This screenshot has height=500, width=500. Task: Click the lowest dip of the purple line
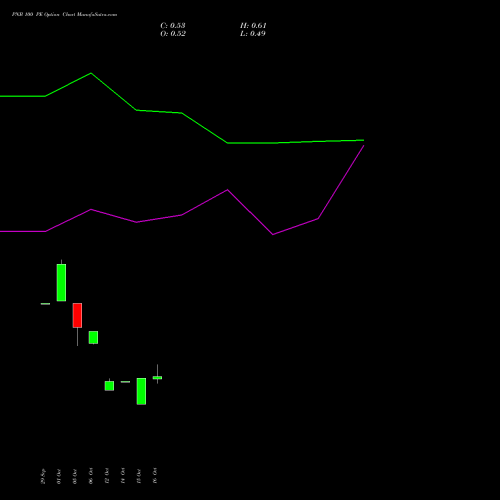tap(273, 235)
